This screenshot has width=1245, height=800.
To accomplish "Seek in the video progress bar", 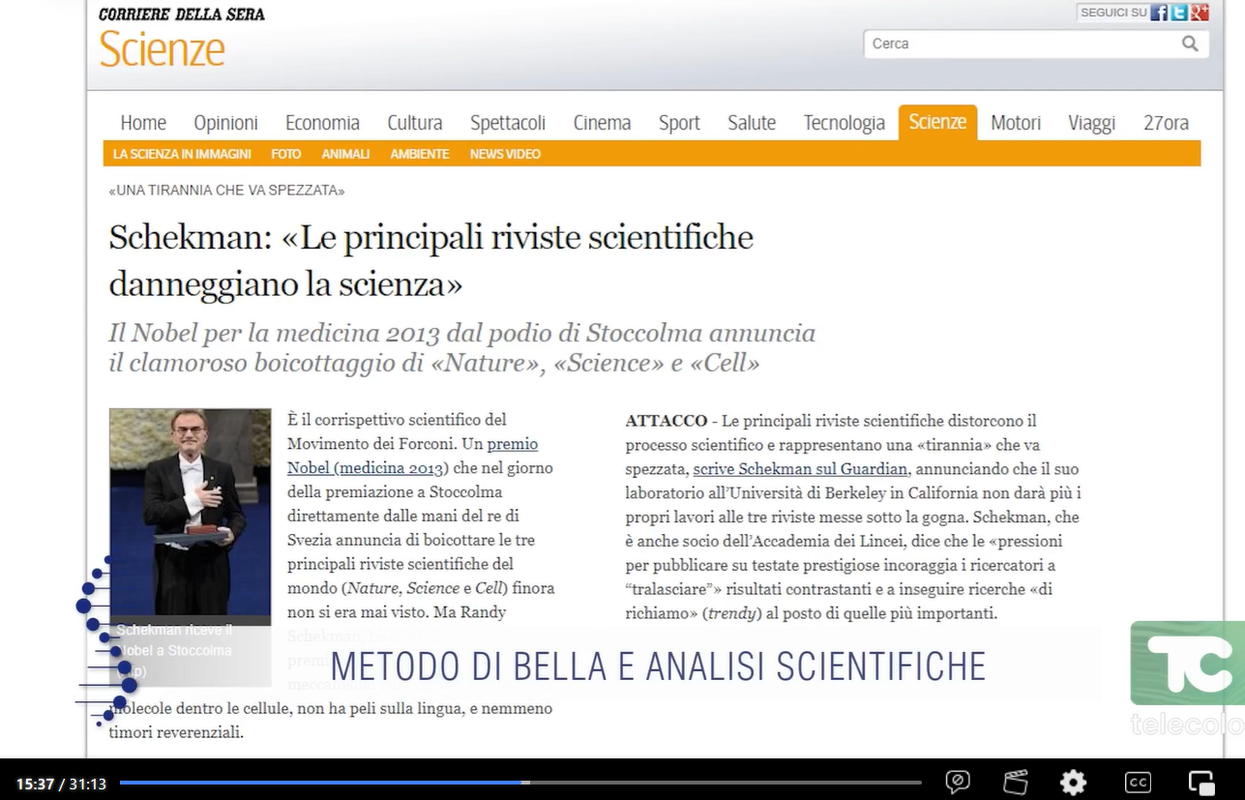I will (x=520, y=782).
